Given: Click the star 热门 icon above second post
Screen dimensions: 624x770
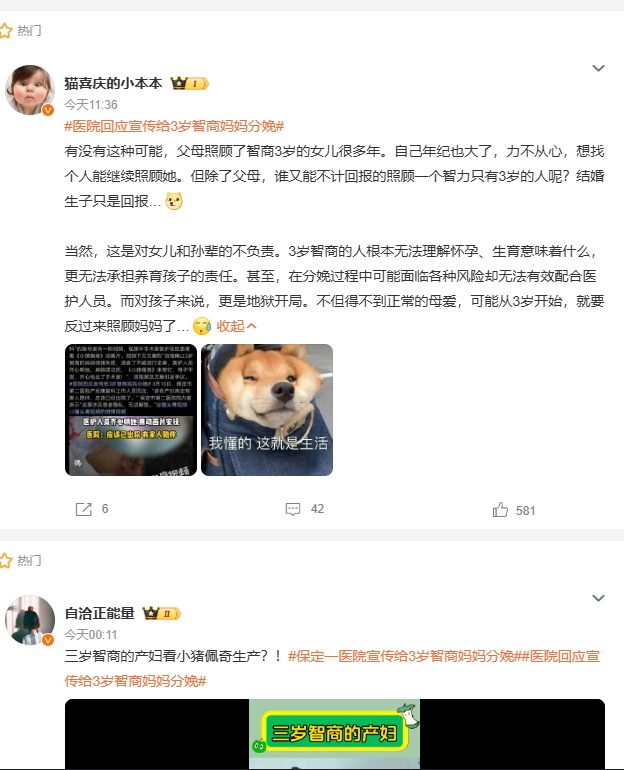Looking at the screenshot, I should 6,560.
